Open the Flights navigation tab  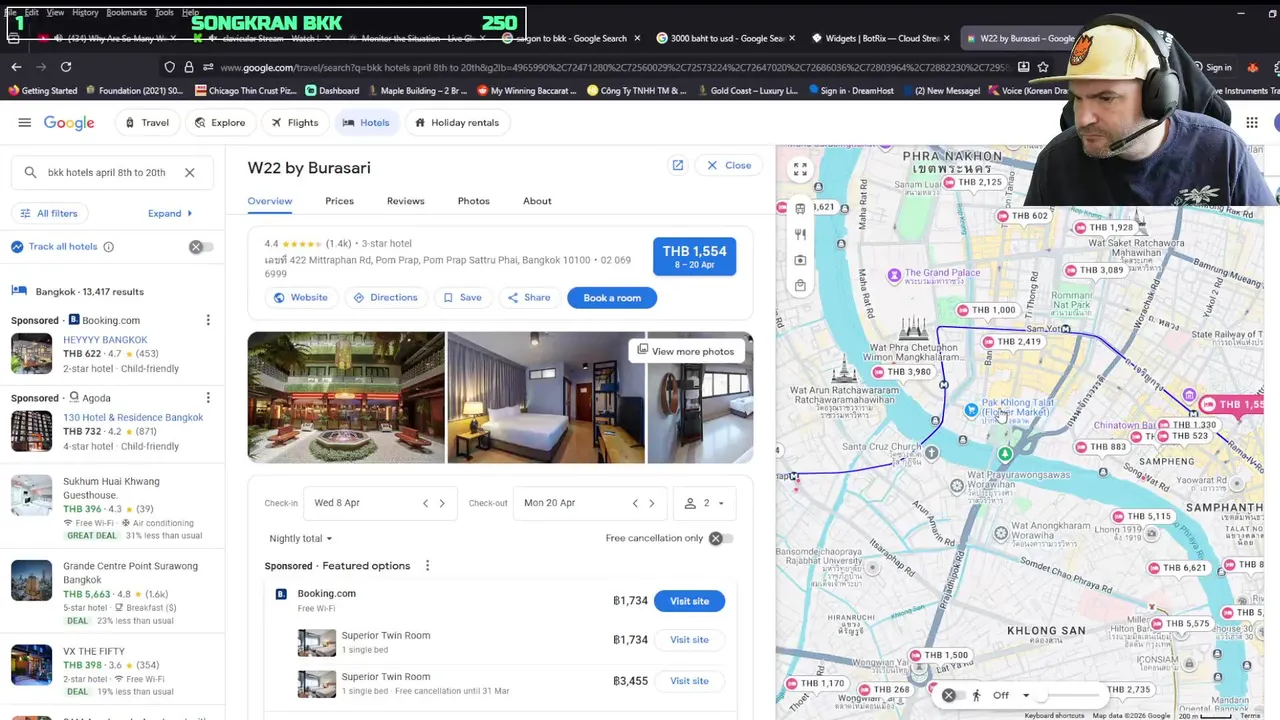pos(294,122)
